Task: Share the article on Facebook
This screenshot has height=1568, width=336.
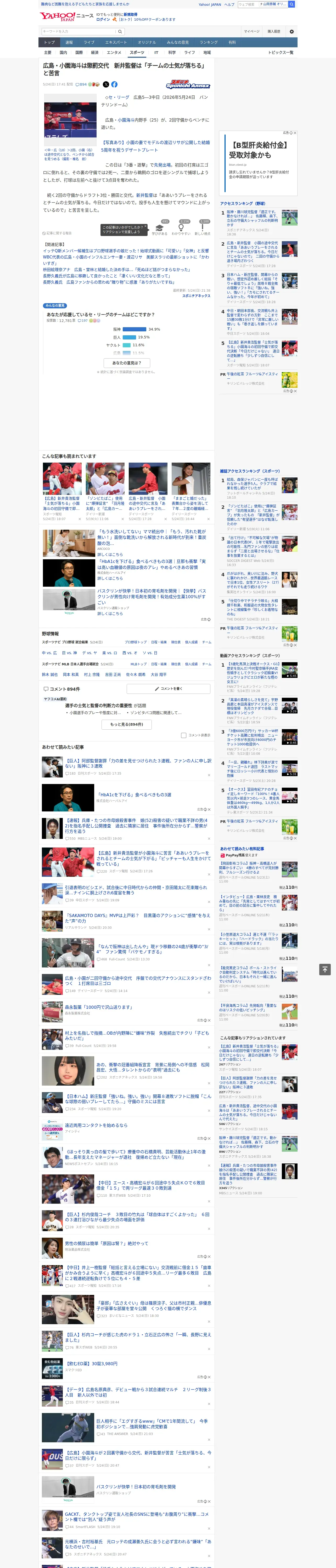Action: click(x=114, y=85)
